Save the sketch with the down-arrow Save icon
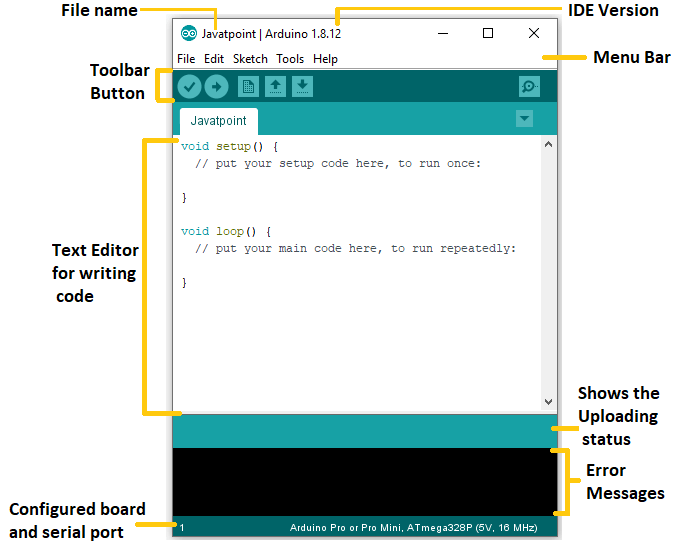Image resolution: width=674 pixels, height=552 pixels. click(x=302, y=86)
